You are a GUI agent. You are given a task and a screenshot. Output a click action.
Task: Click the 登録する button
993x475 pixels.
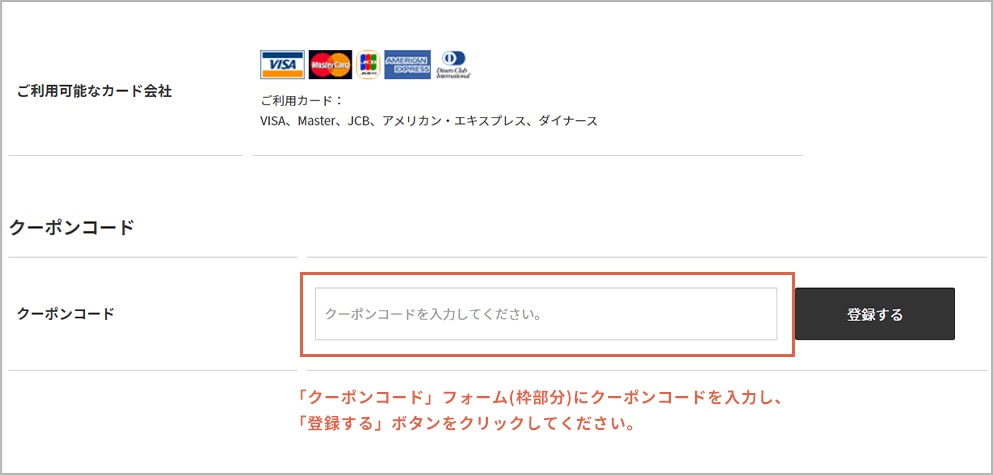tap(875, 314)
